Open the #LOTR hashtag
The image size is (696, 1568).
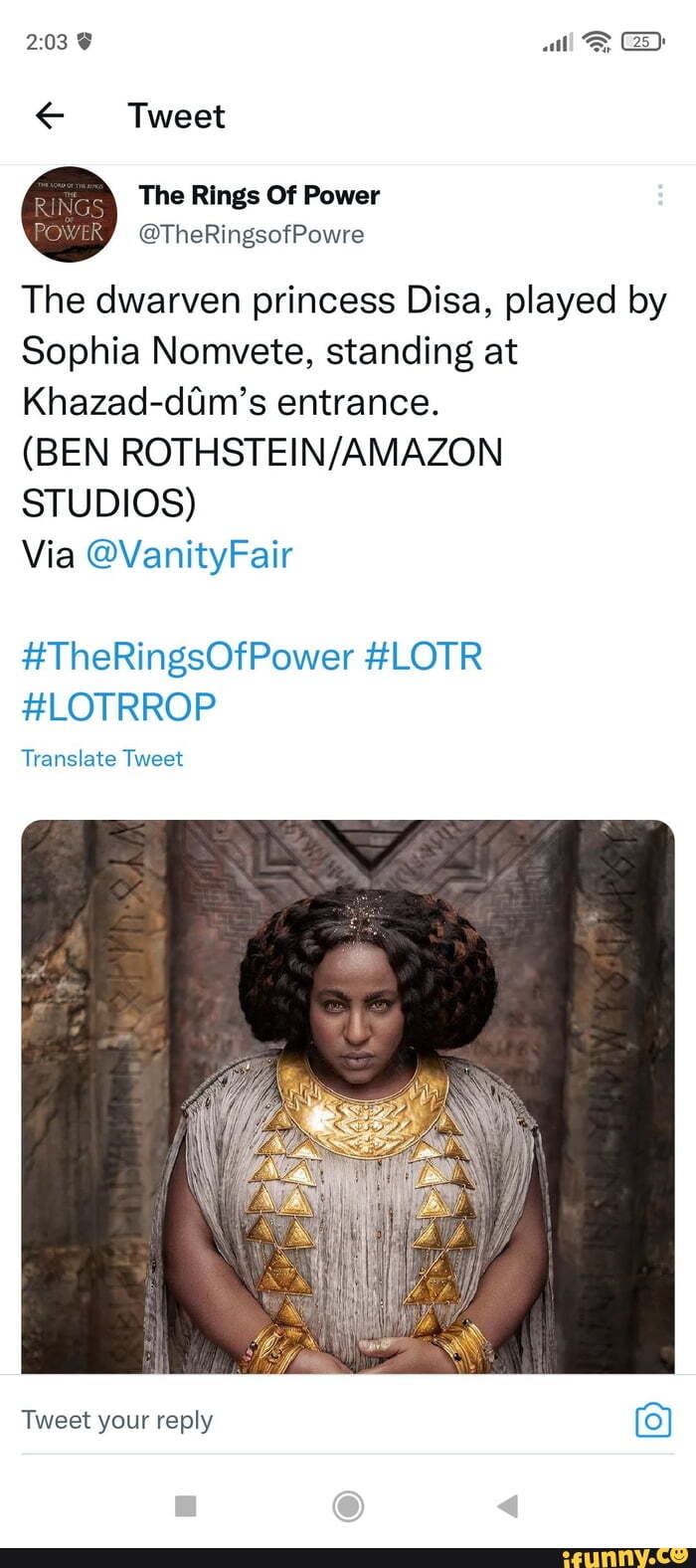424,657
